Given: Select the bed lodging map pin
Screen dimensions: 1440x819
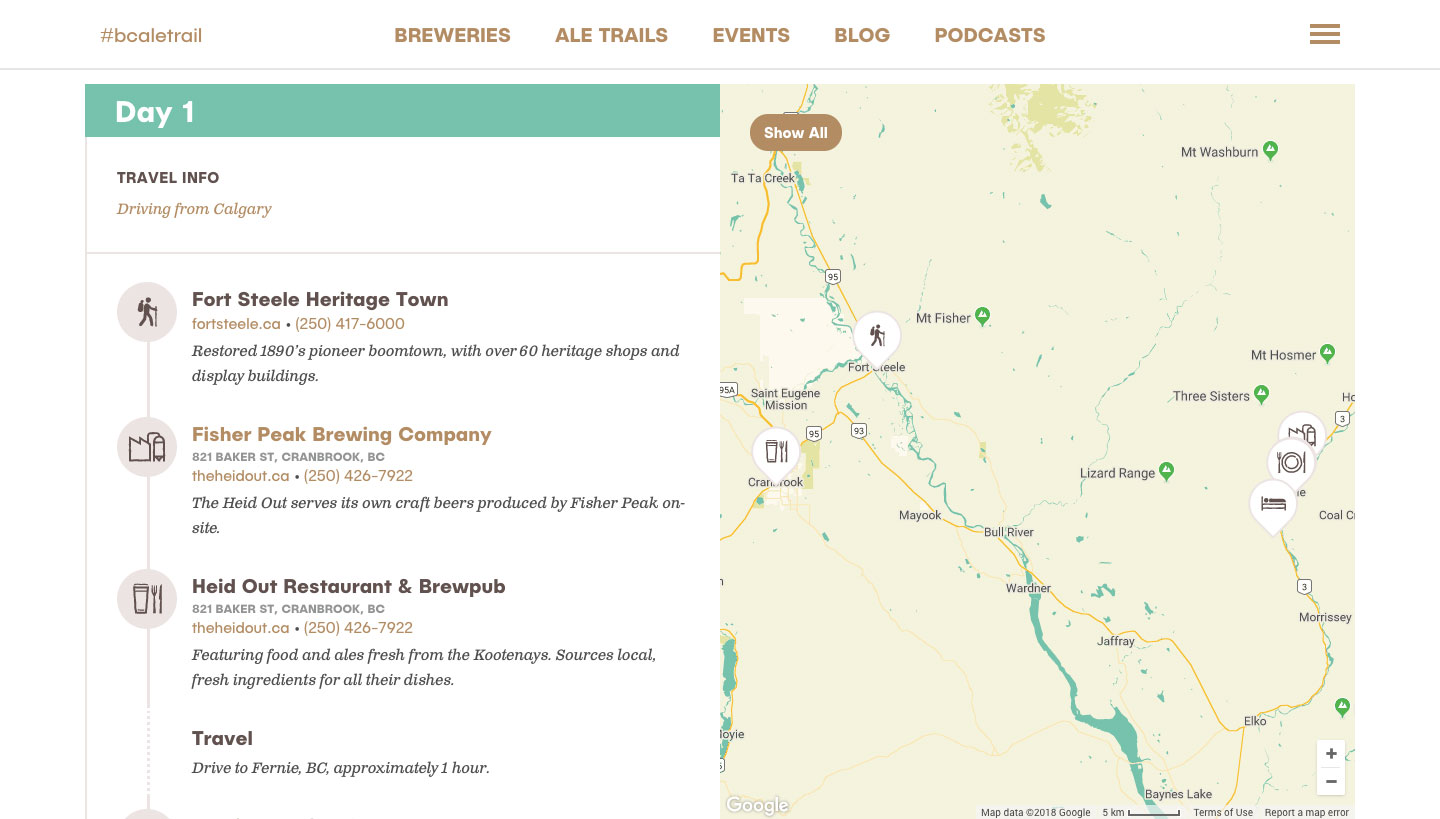Looking at the screenshot, I should (1273, 505).
